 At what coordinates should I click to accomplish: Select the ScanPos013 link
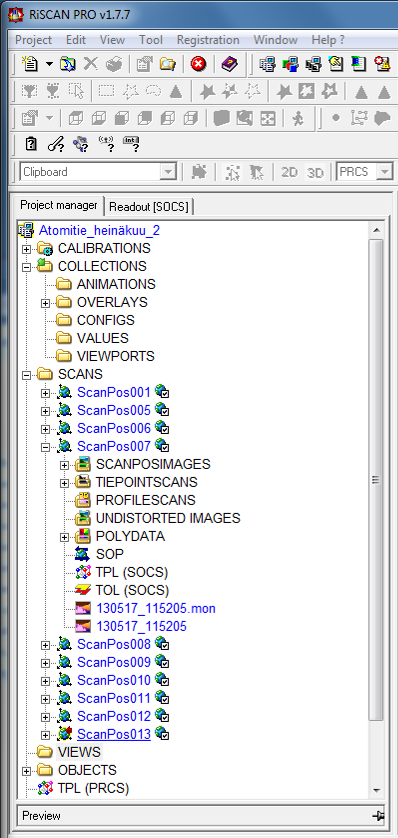click(114, 734)
